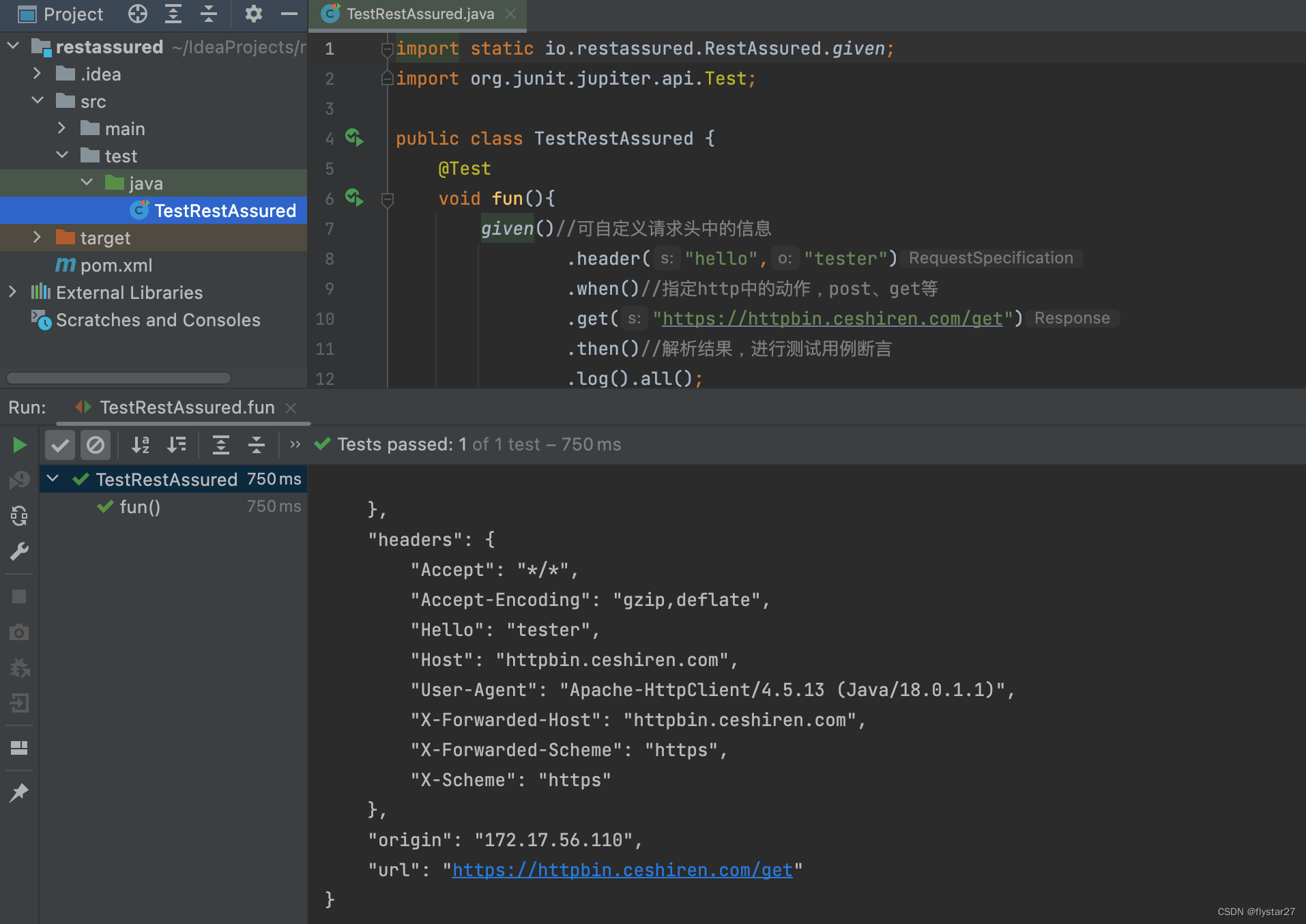
Task: Run fun() test from line 6 gutter icon
Action: (x=354, y=198)
